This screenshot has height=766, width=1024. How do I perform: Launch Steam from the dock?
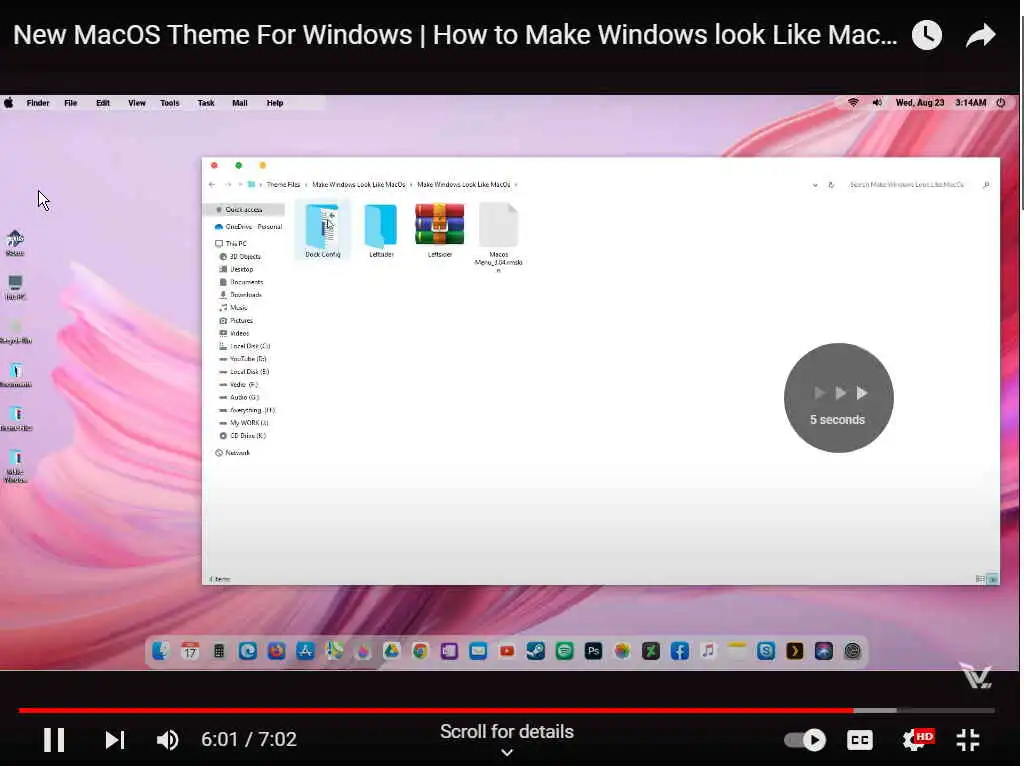pos(536,651)
